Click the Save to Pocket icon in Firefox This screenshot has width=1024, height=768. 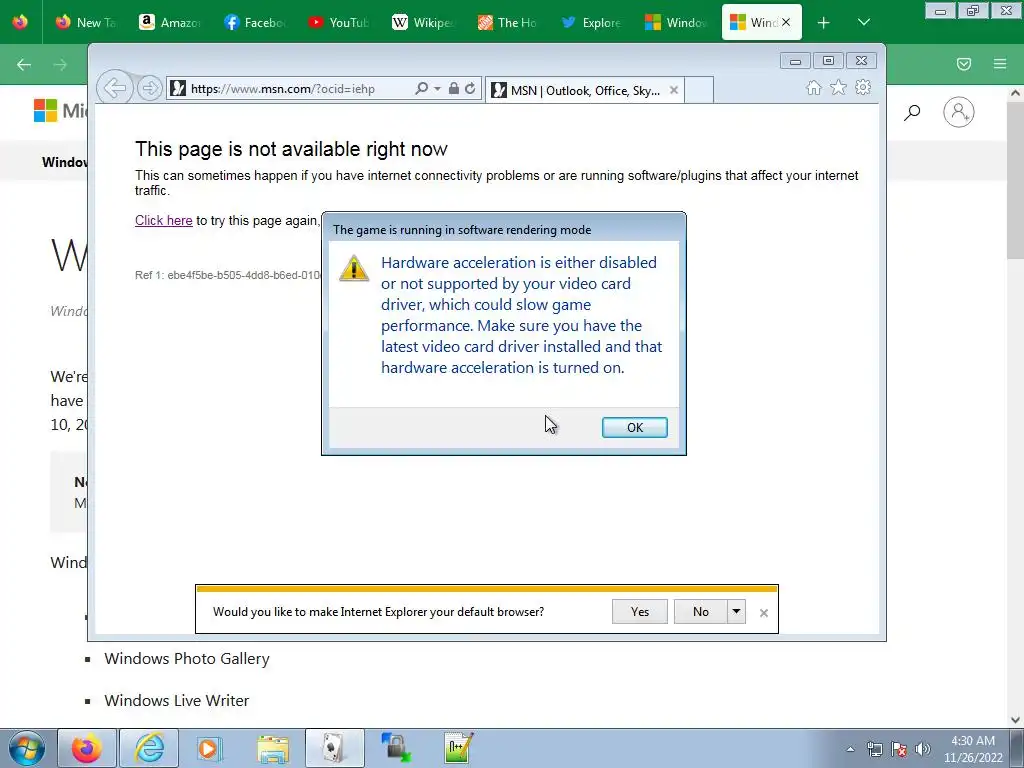pyautogui.click(x=964, y=64)
